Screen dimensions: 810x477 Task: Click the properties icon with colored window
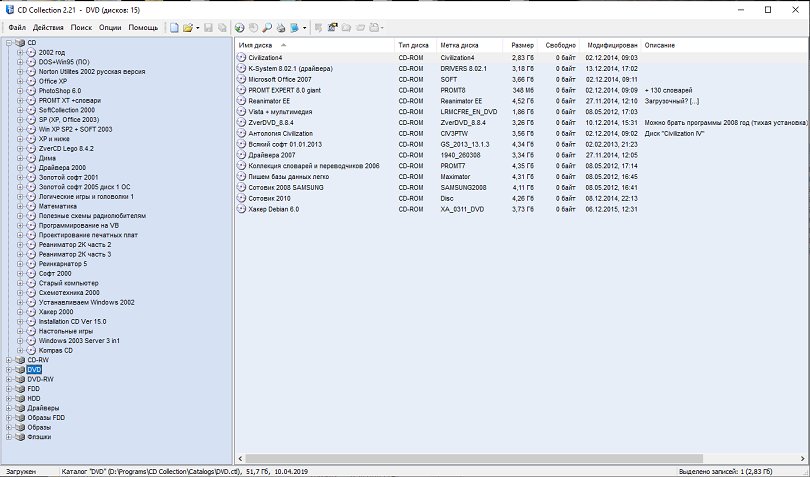point(332,27)
